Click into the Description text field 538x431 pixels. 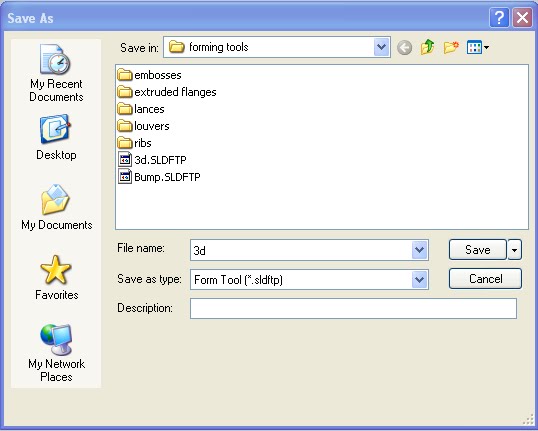coord(353,308)
